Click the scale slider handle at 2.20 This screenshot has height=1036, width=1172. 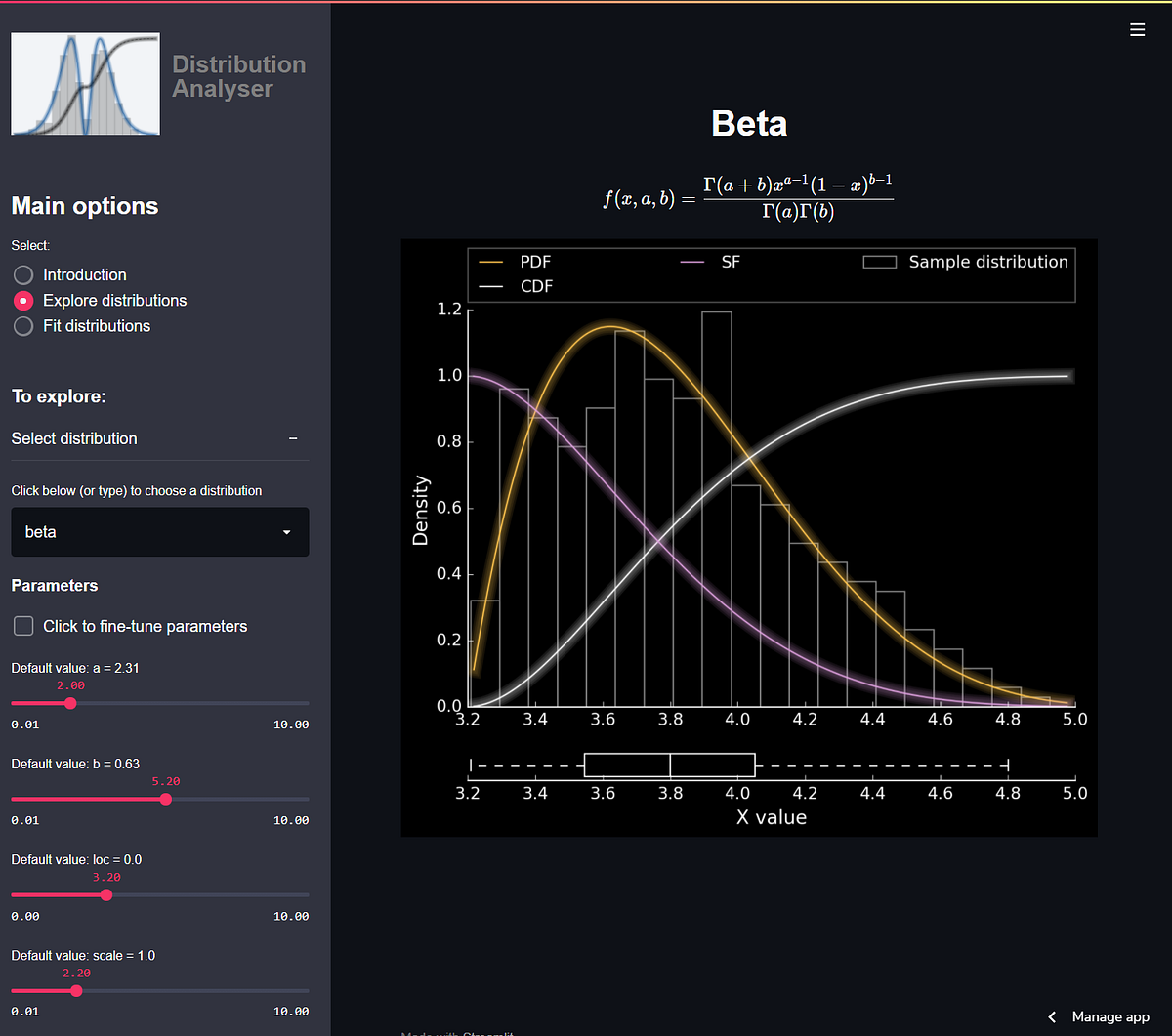76,990
